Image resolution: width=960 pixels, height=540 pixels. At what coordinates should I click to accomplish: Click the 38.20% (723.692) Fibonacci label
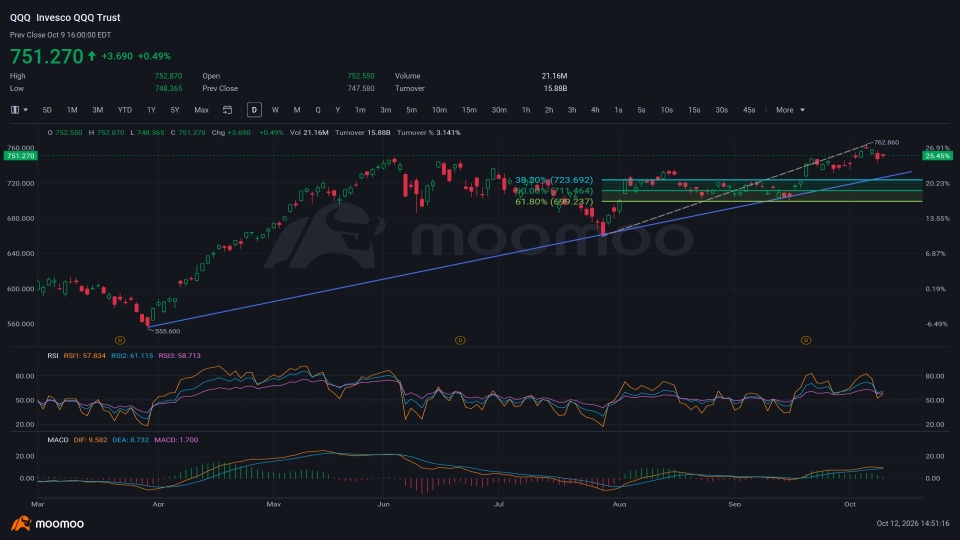(554, 180)
